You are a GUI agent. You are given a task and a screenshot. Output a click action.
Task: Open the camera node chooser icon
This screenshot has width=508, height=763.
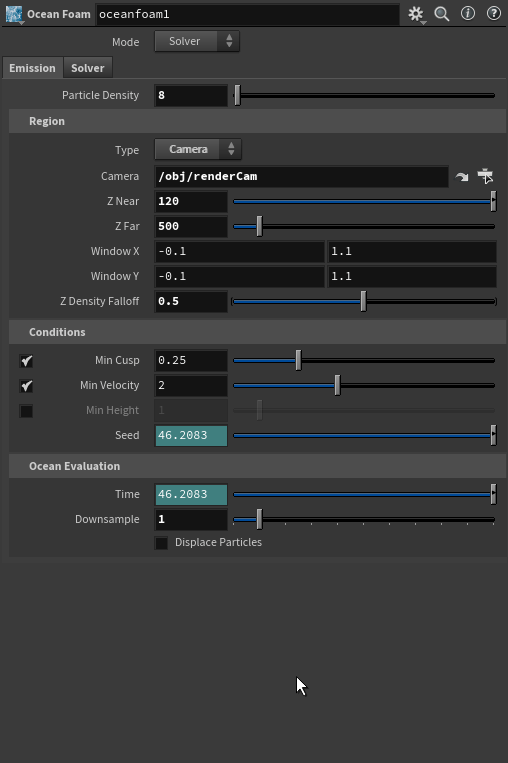click(x=485, y=176)
